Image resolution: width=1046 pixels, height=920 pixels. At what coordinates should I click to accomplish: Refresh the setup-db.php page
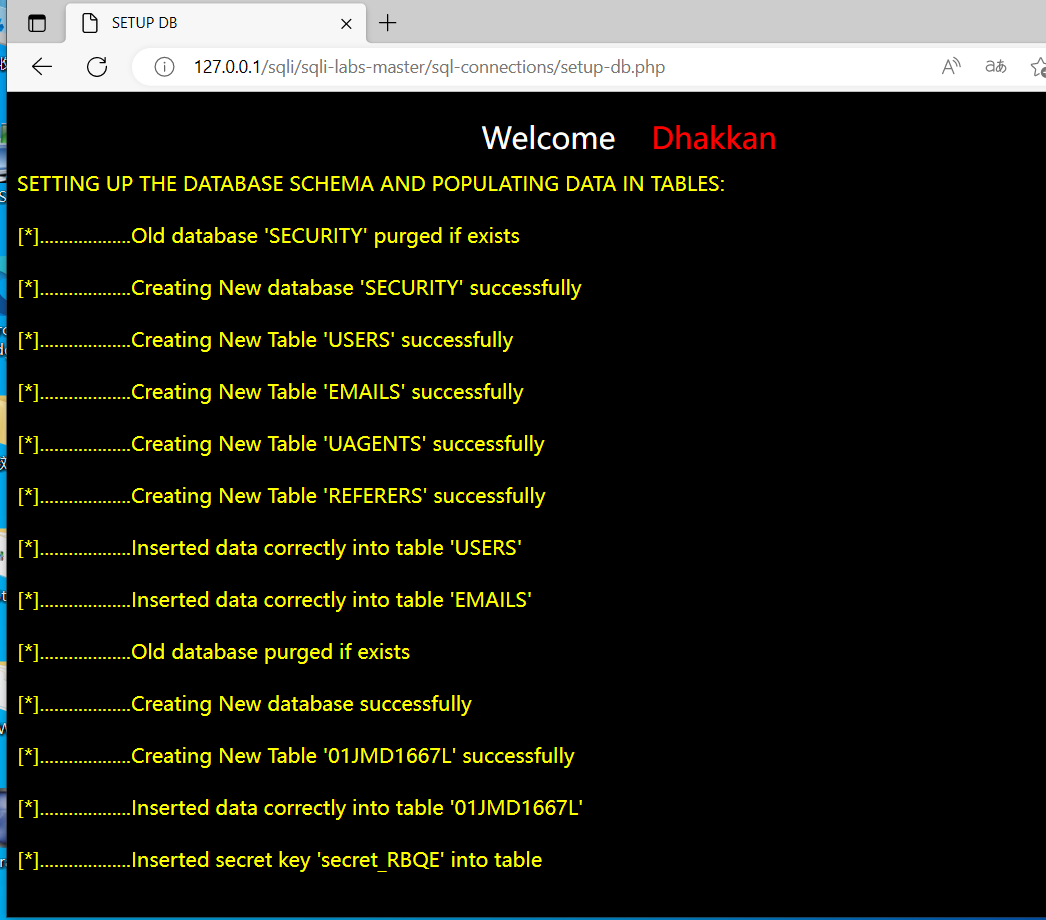[96, 66]
